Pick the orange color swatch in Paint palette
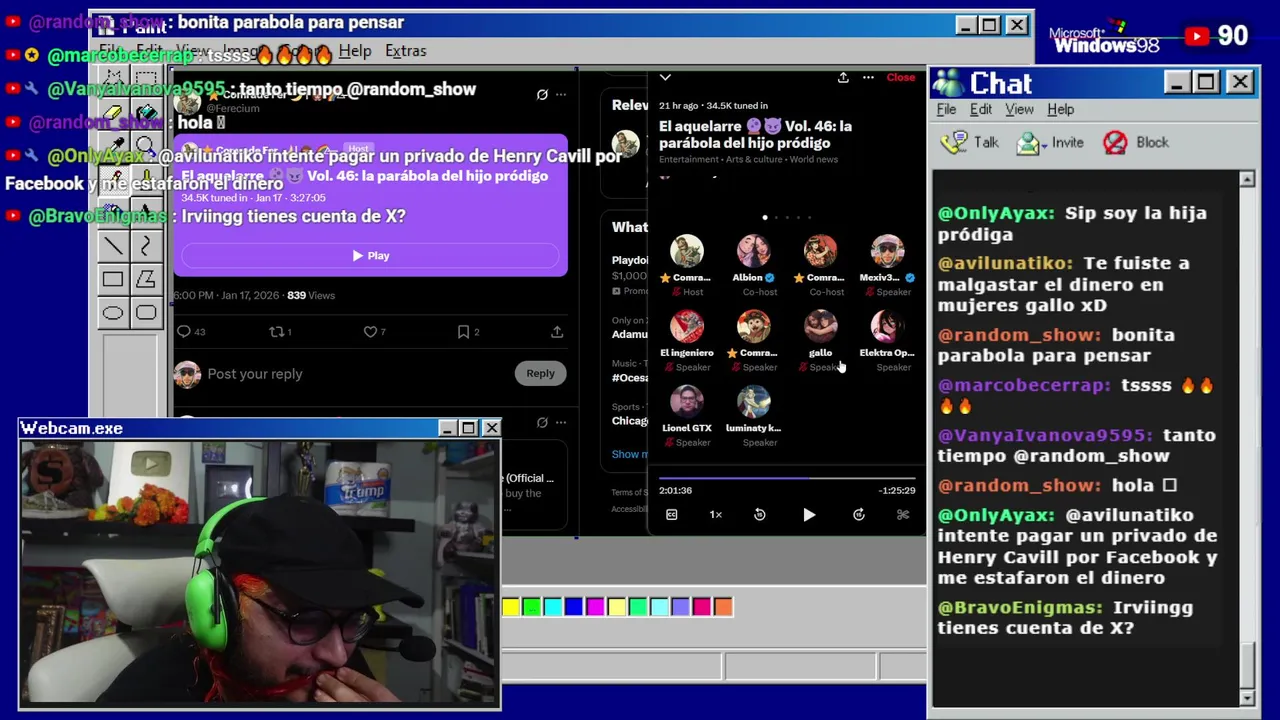1280x720 pixels. click(723, 606)
